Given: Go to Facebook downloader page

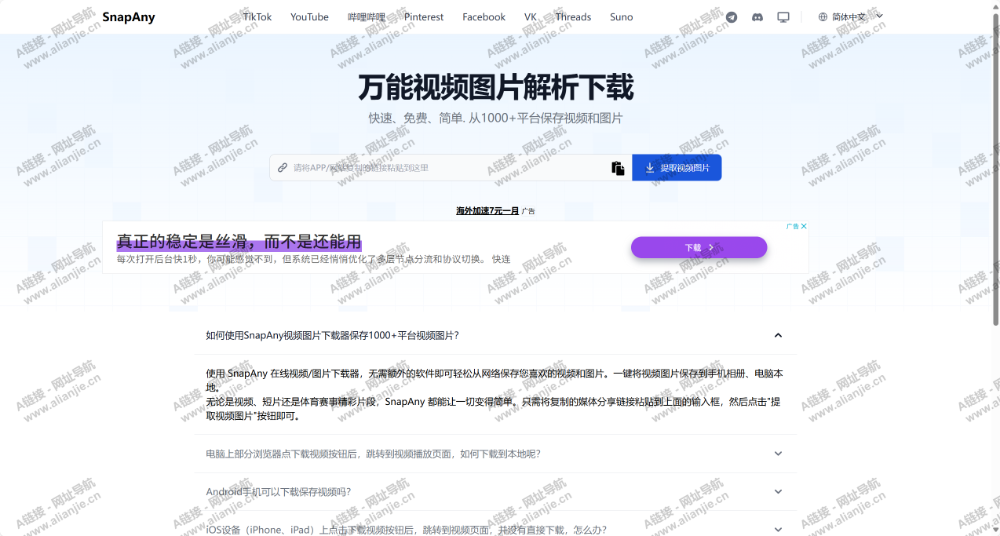Looking at the screenshot, I should pos(484,17).
